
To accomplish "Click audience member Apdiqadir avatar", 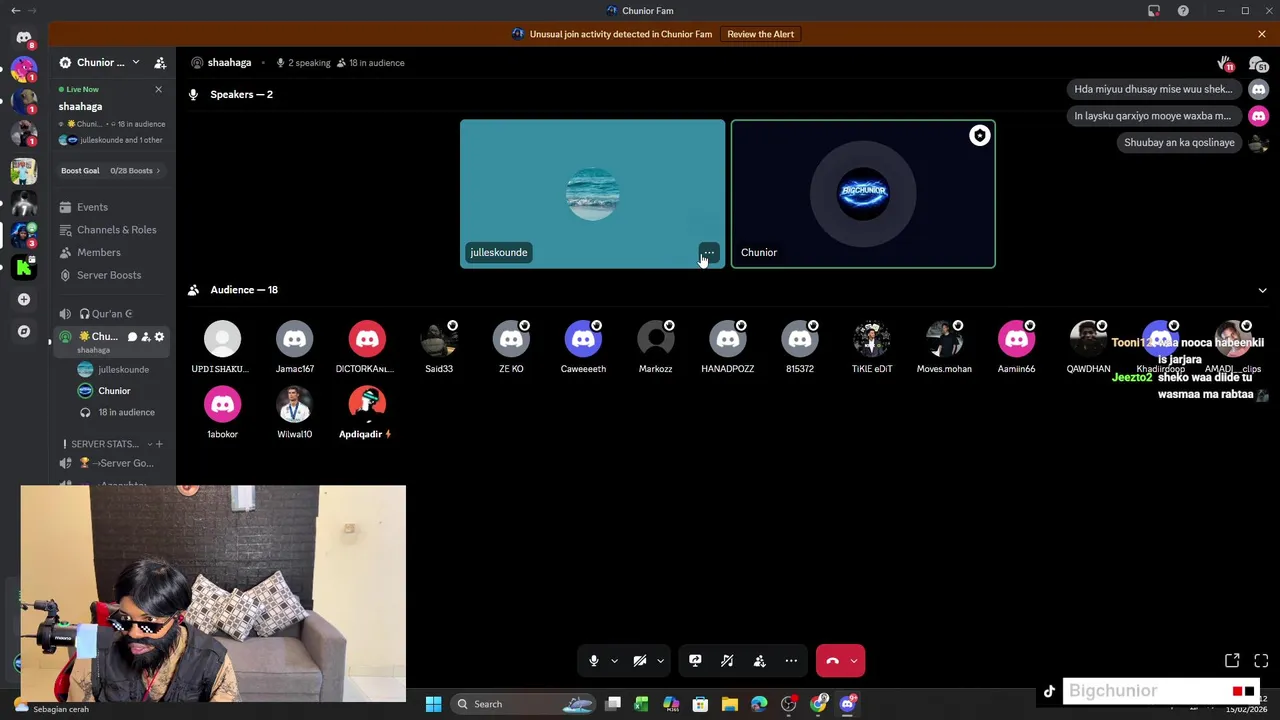I will [x=367, y=404].
